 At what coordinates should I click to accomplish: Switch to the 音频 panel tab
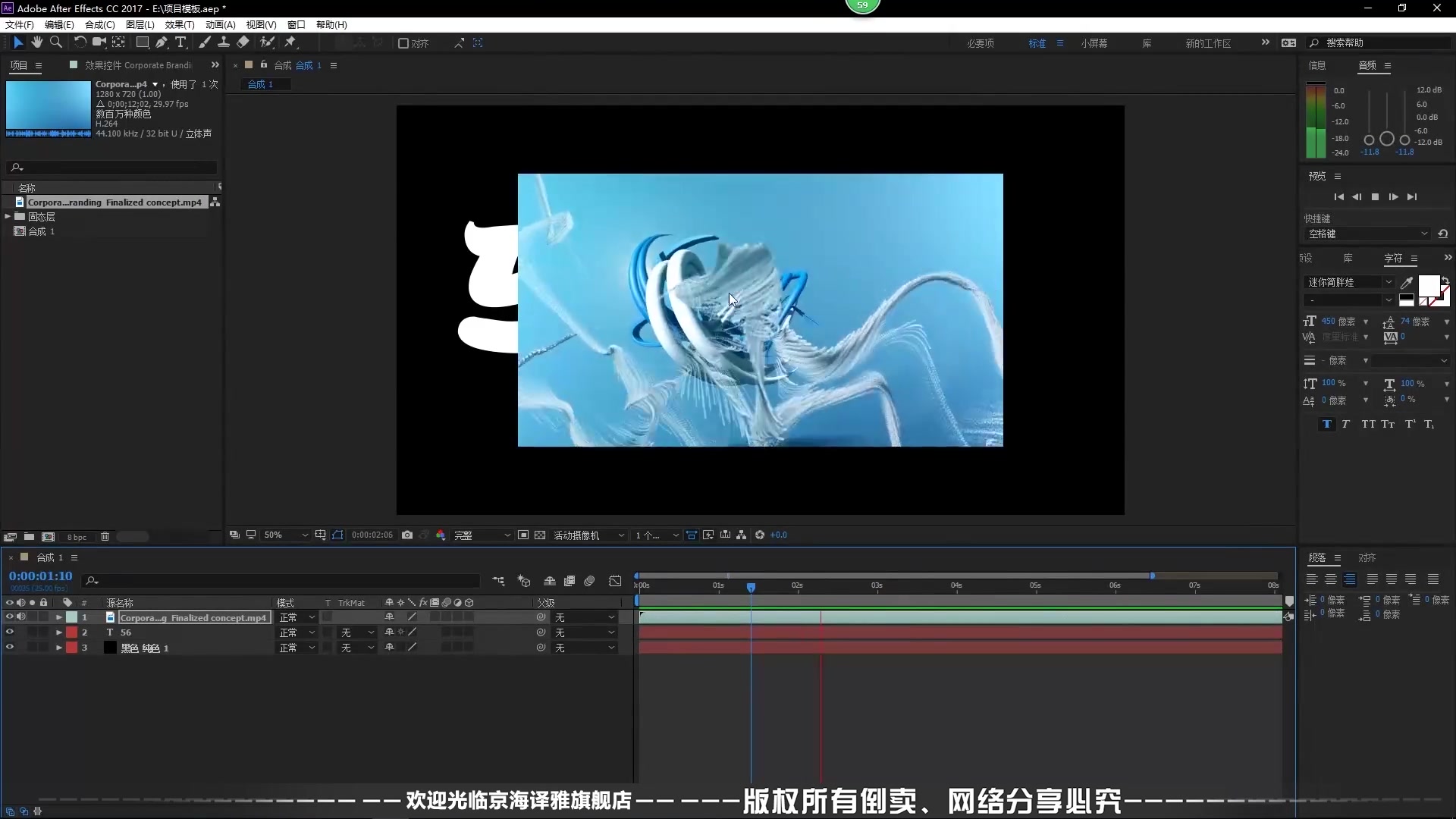1367,65
